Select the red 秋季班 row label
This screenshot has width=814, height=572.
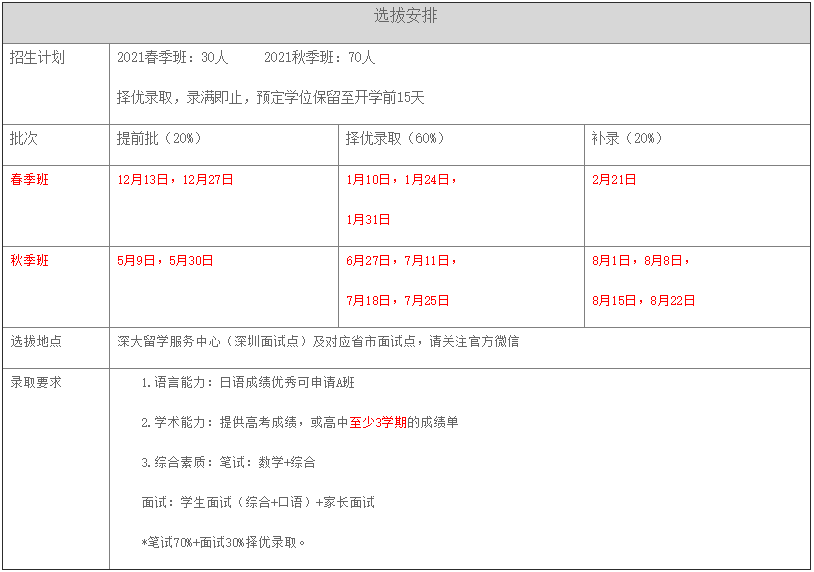[x=30, y=261]
